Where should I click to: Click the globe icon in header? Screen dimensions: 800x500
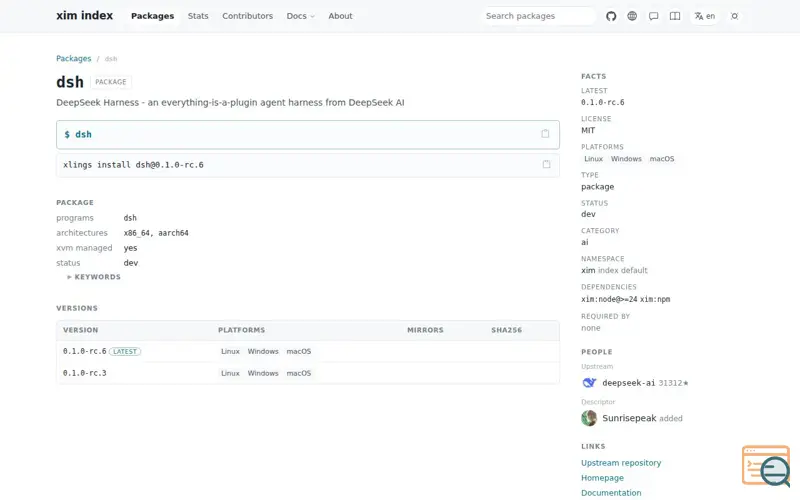632,16
